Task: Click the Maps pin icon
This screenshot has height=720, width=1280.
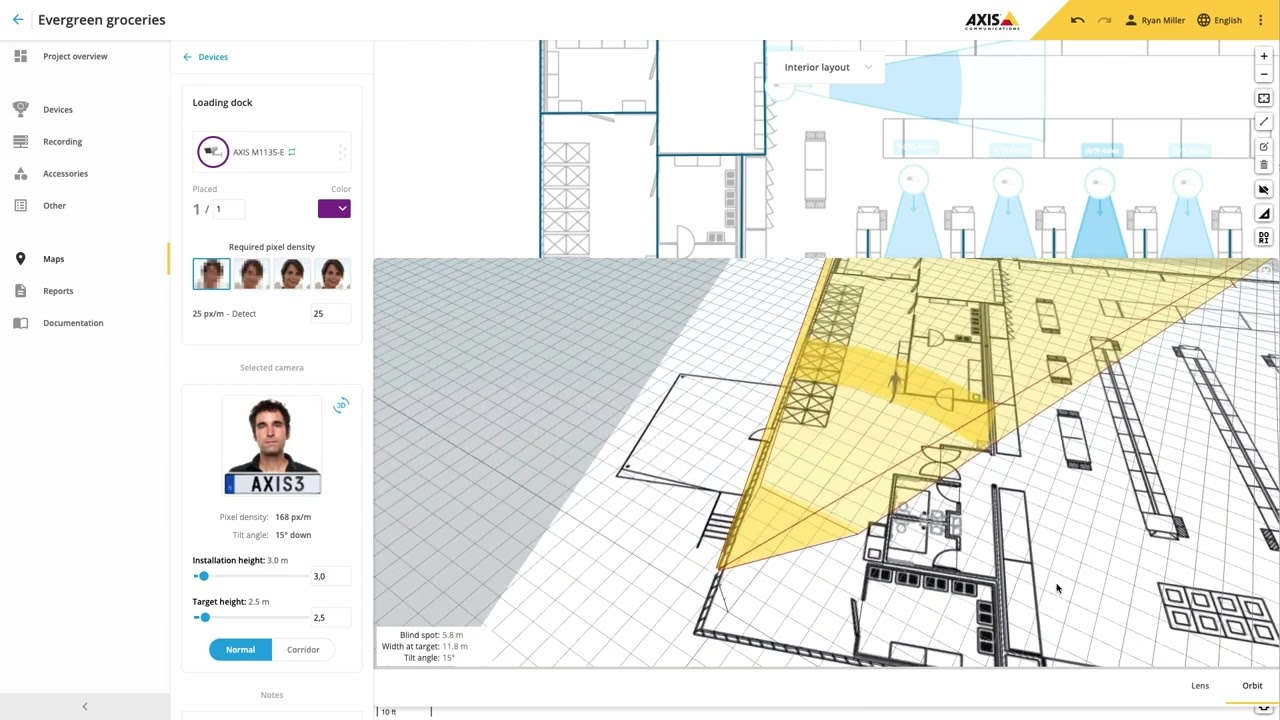Action: coord(20,259)
